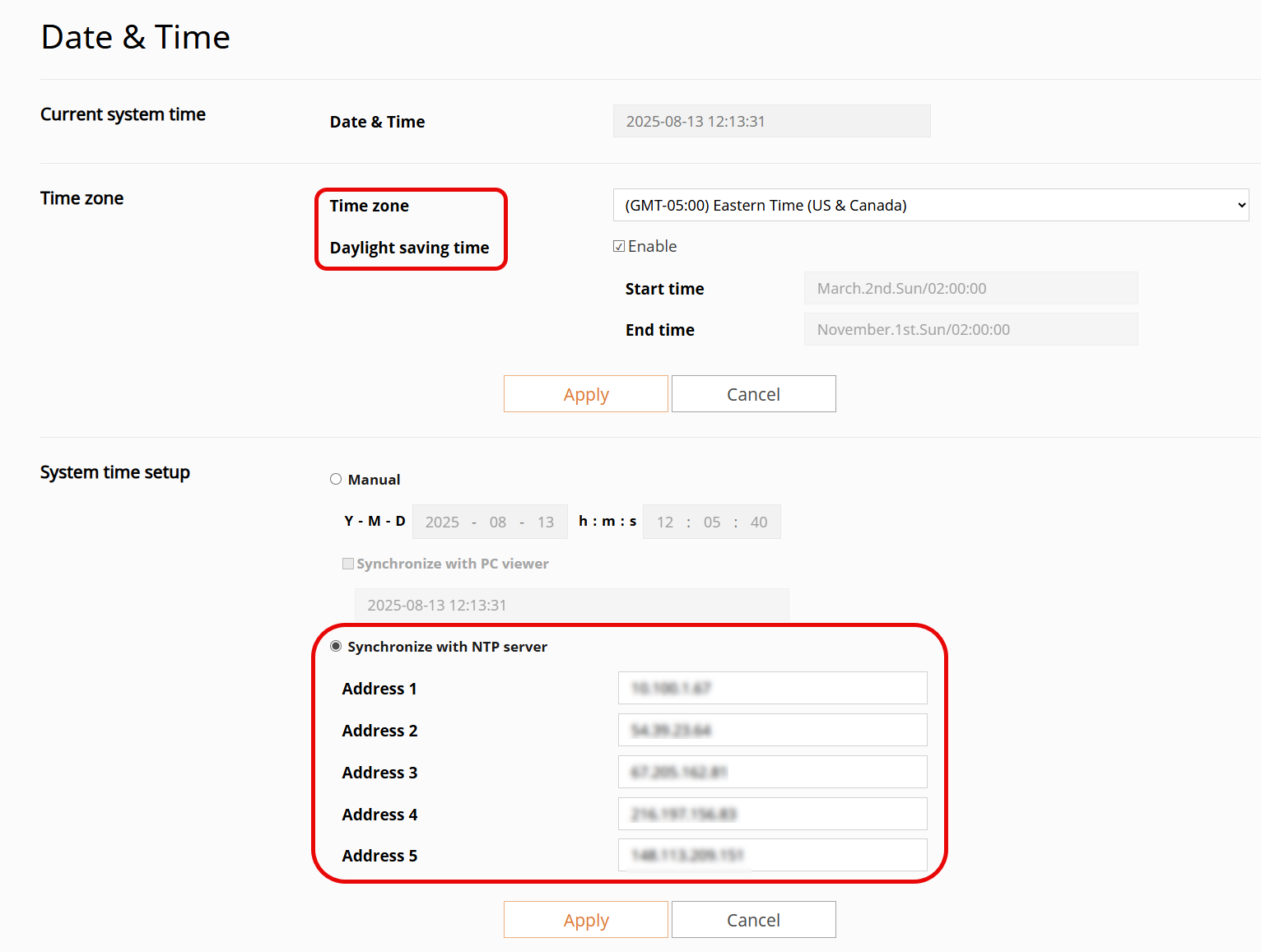Toggle the Daylight saving time Enable checkbox
The width and height of the screenshot is (1261, 952).
point(619,246)
